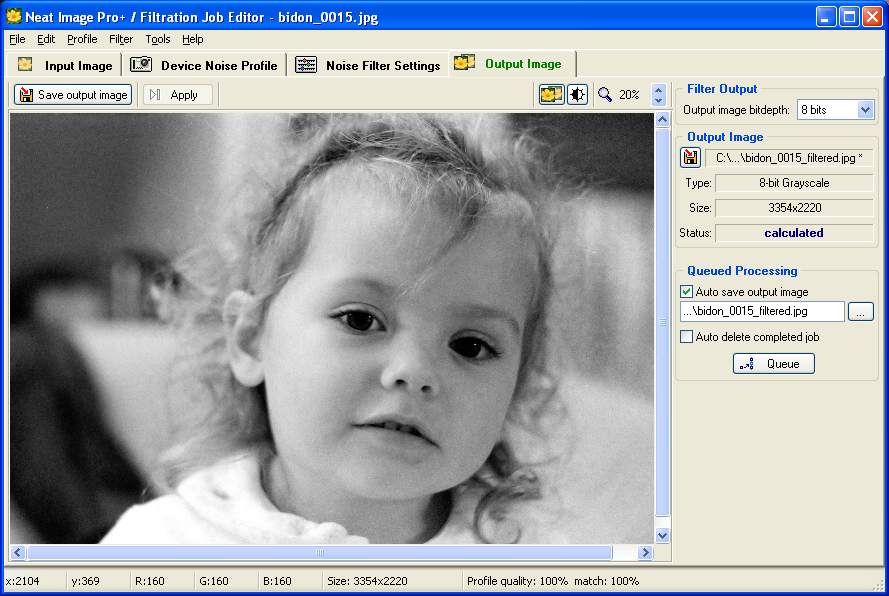This screenshot has height=596, width=889.
Task: Select the Output Image tab
Action: coord(513,64)
